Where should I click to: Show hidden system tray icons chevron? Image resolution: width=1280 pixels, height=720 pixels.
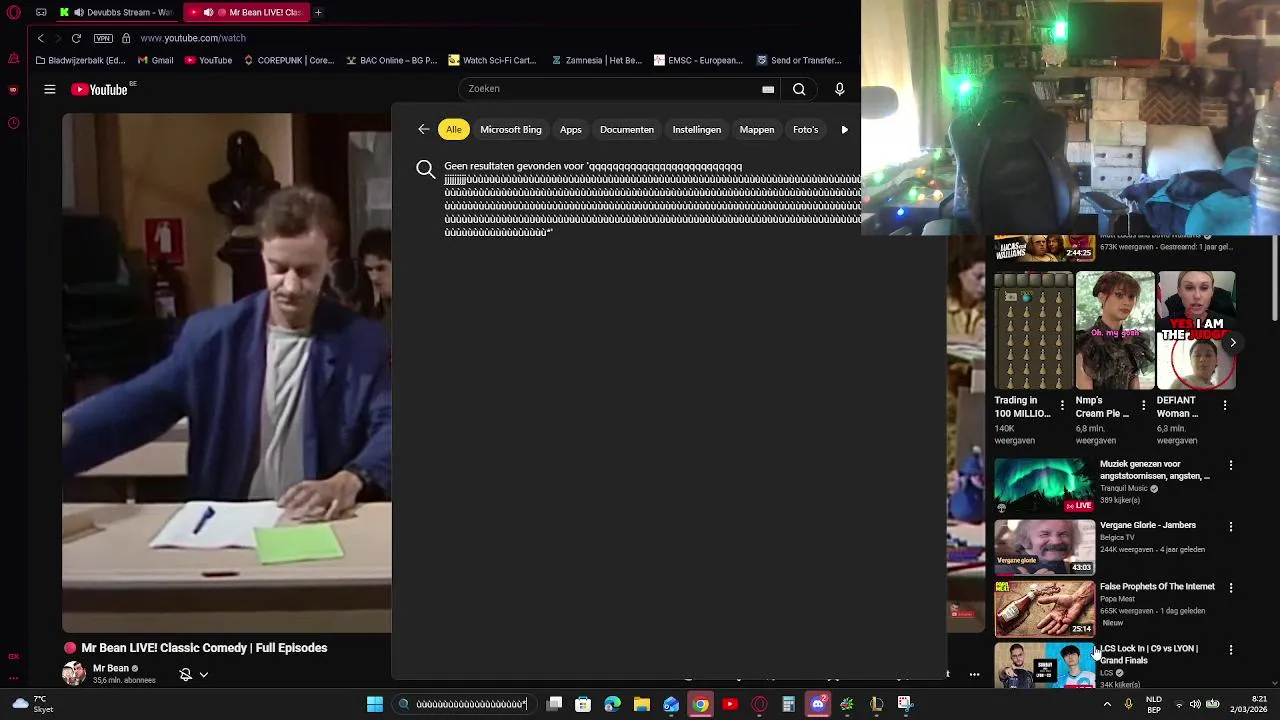point(1107,704)
